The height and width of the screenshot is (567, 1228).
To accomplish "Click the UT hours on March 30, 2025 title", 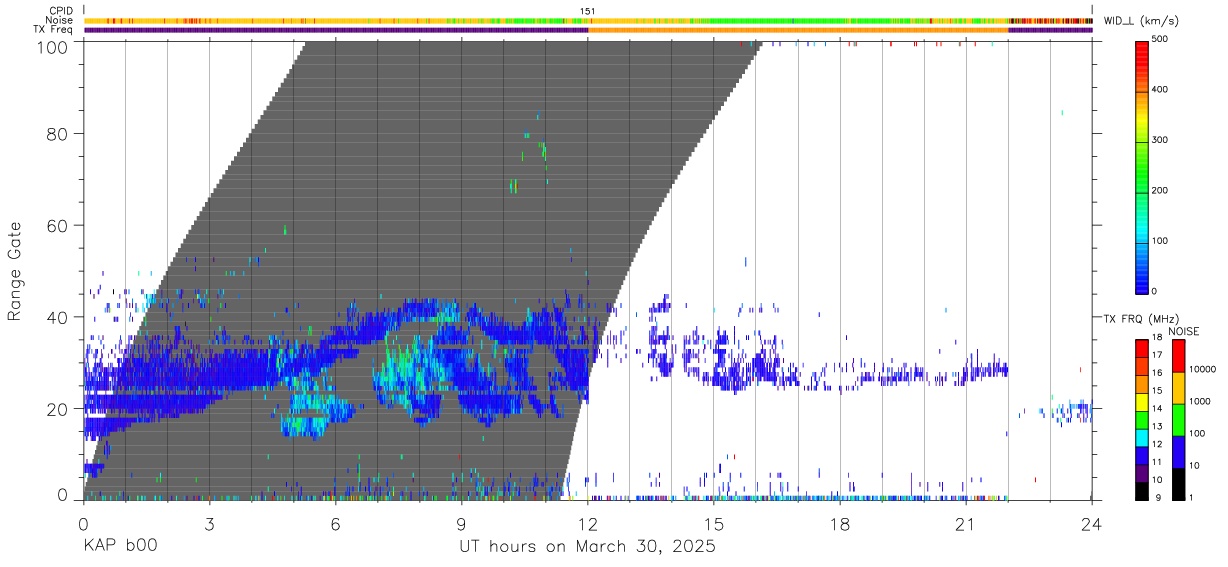I will tap(587, 547).
